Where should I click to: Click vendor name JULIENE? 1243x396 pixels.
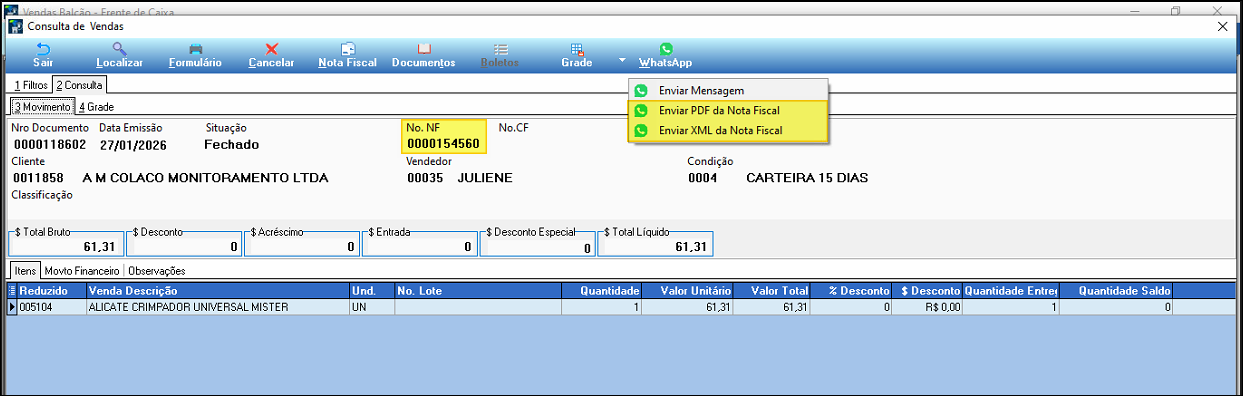pos(485,178)
